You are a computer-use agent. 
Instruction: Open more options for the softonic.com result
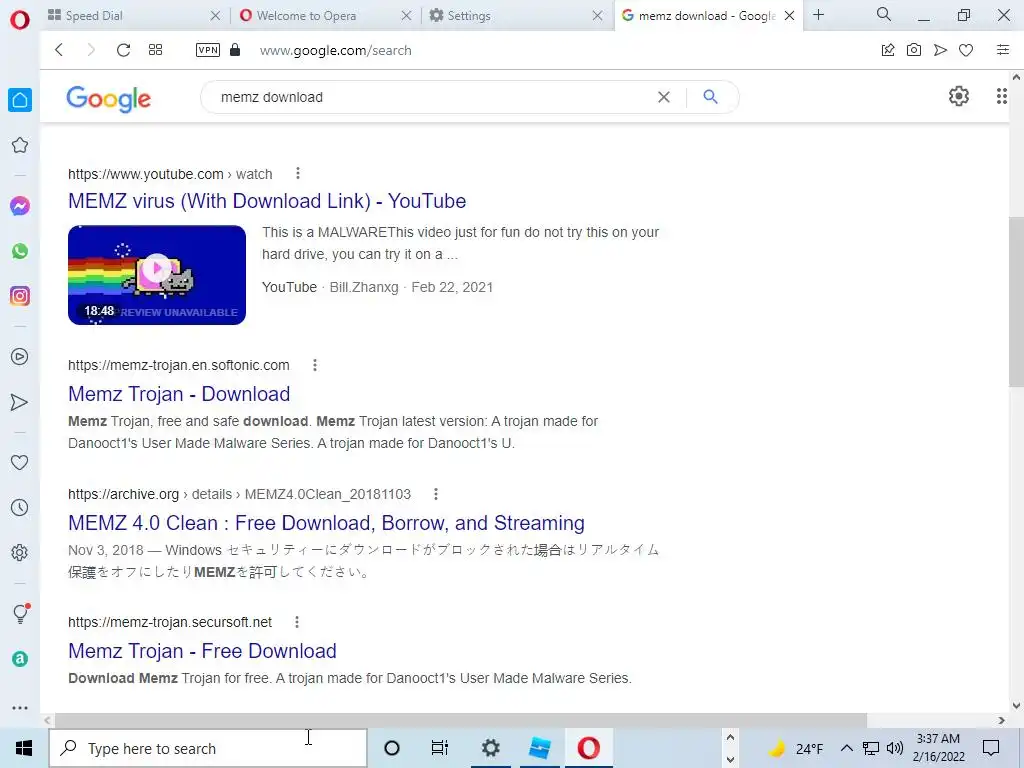pos(315,365)
